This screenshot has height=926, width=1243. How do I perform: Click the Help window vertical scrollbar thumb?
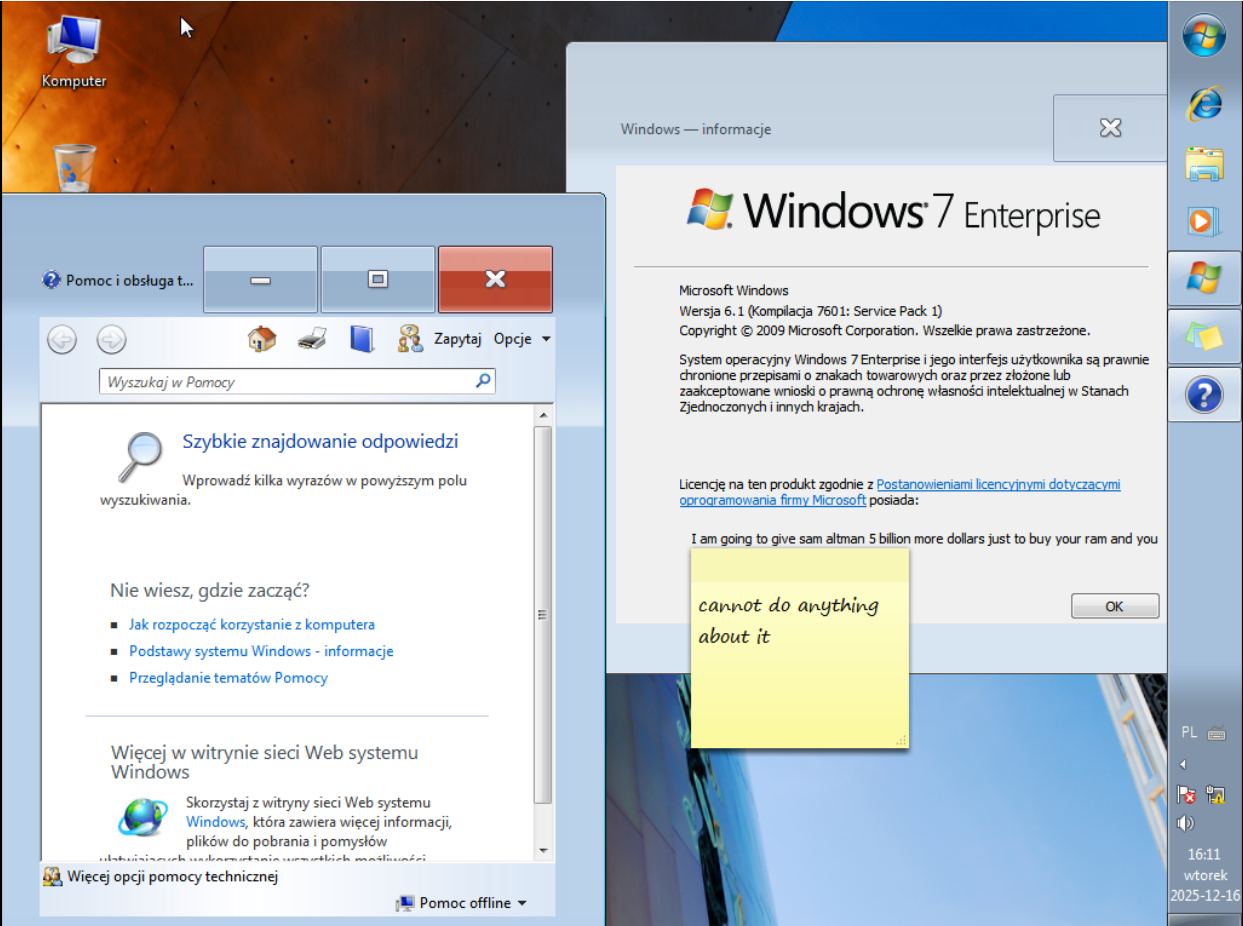(543, 614)
